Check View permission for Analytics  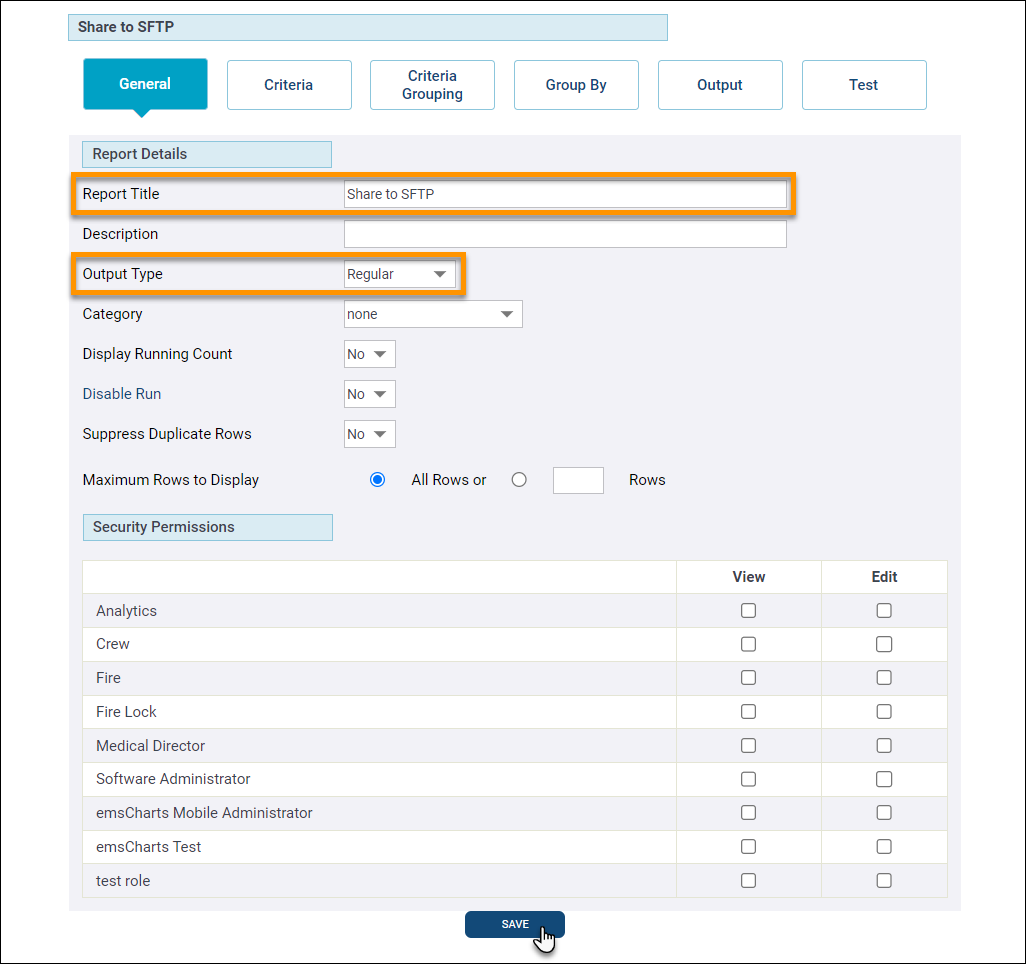click(749, 611)
